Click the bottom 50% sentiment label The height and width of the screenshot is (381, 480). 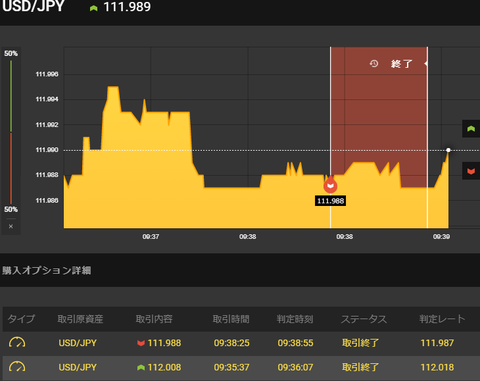click(x=11, y=209)
